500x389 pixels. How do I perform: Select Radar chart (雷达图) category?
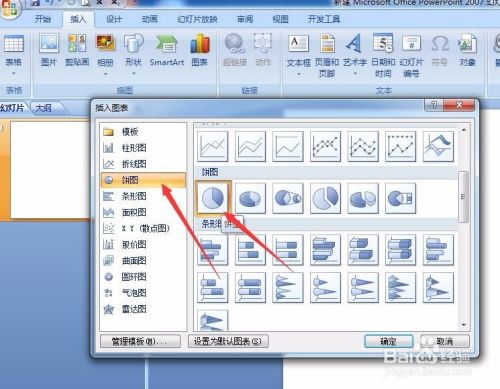click(143, 309)
